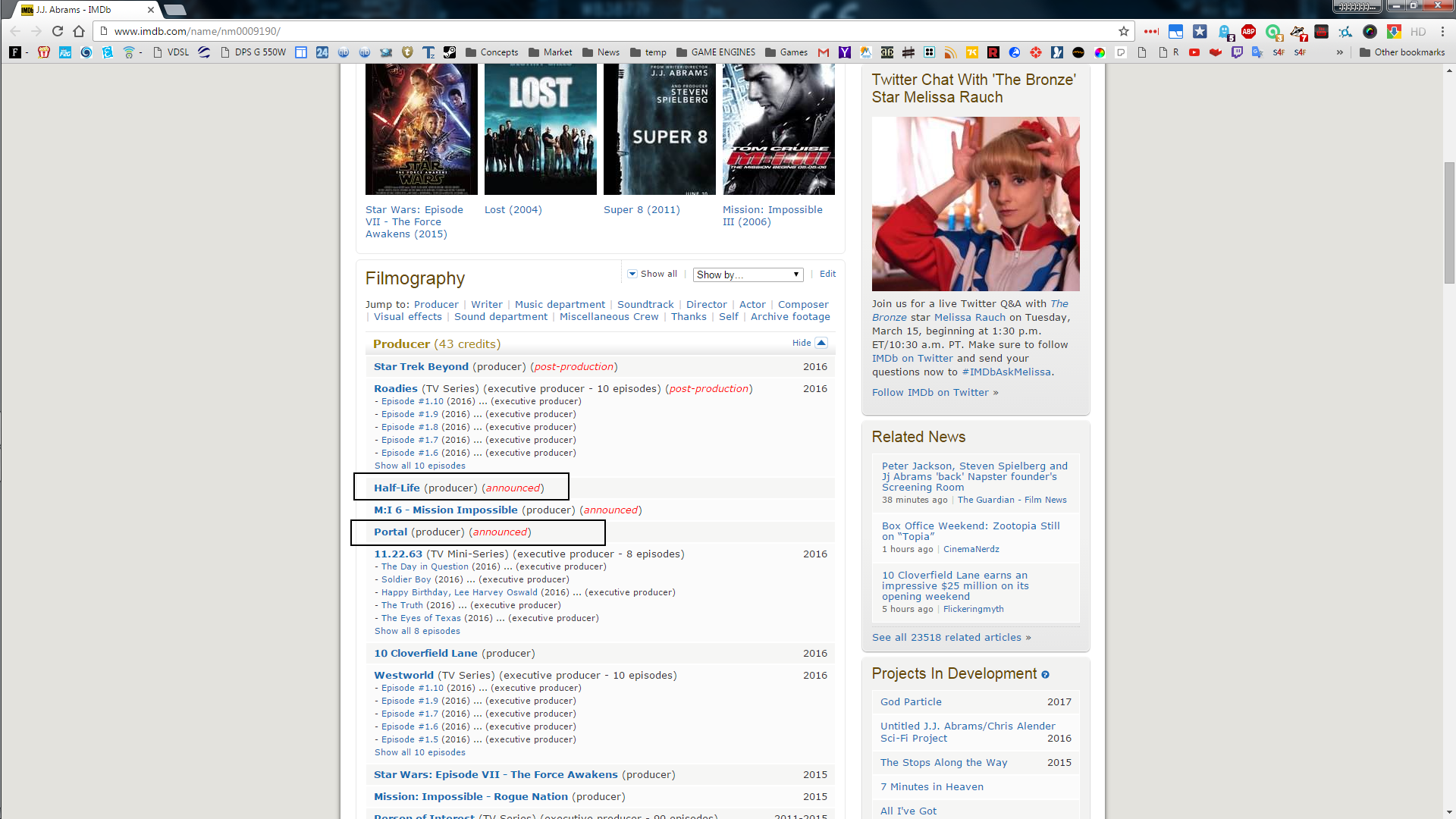Open the YouTube bookmark icon
This screenshot has width=1456, height=819.
coord(1194,52)
